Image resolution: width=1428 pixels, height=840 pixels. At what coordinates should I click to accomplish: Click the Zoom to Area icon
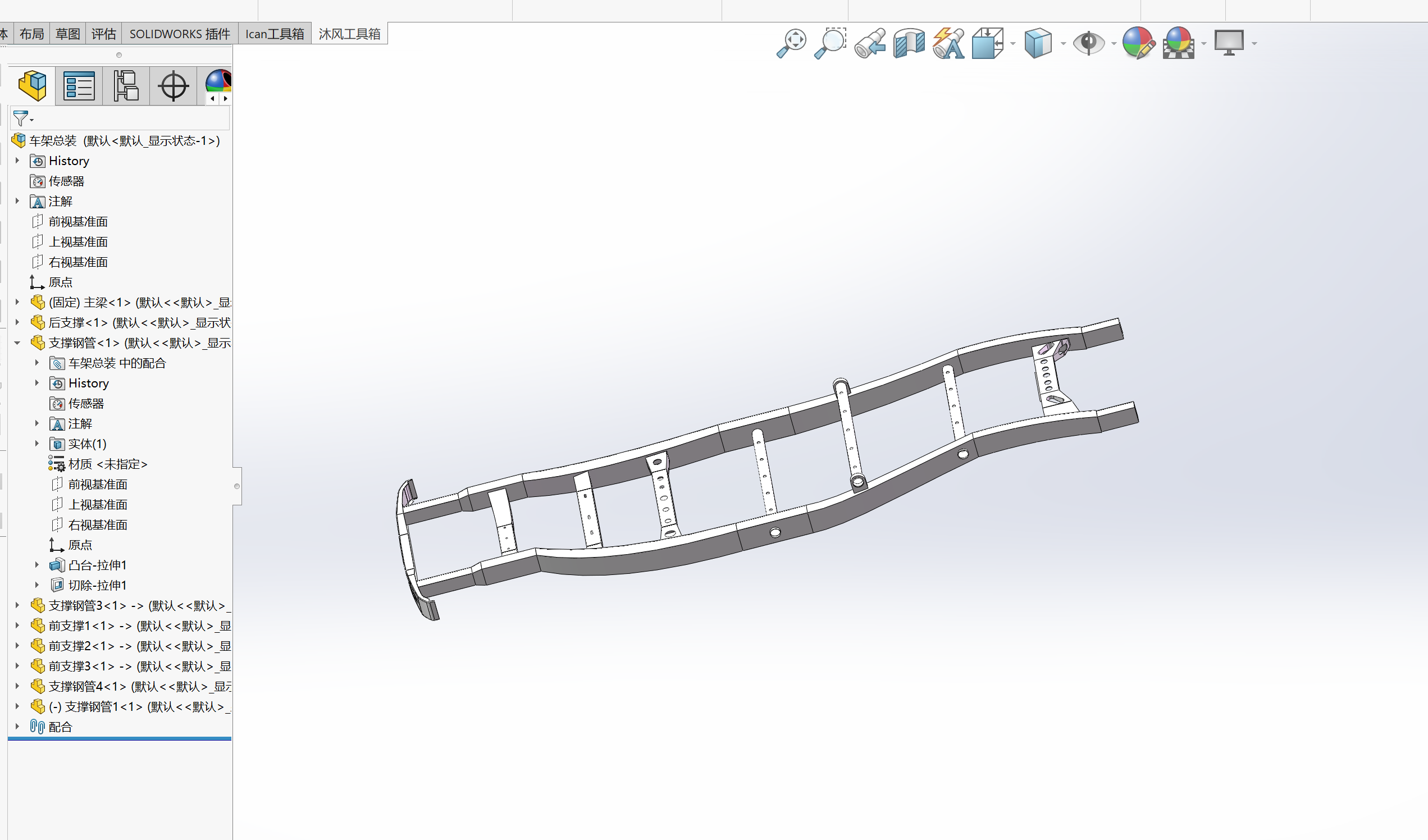(830, 43)
